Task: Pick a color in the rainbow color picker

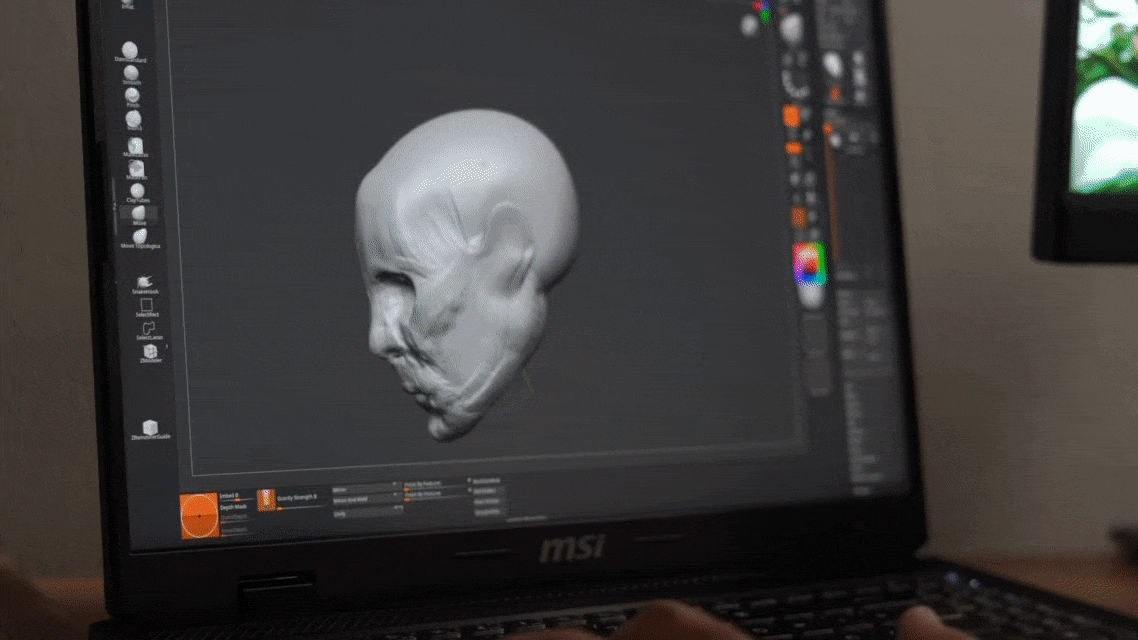Action: pyautogui.click(x=809, y=263)
